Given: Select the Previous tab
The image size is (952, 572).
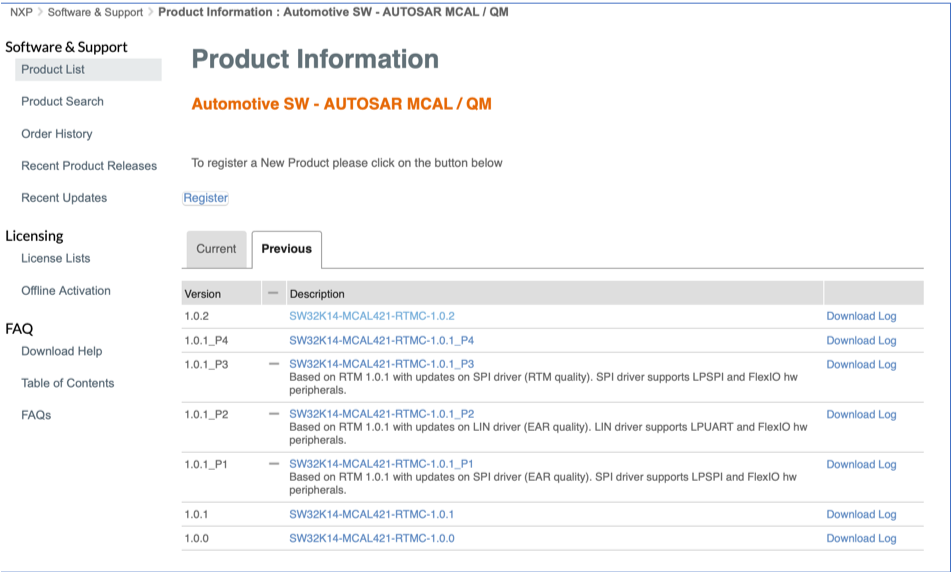Looking at the screenshot, I should pos(287,249).
